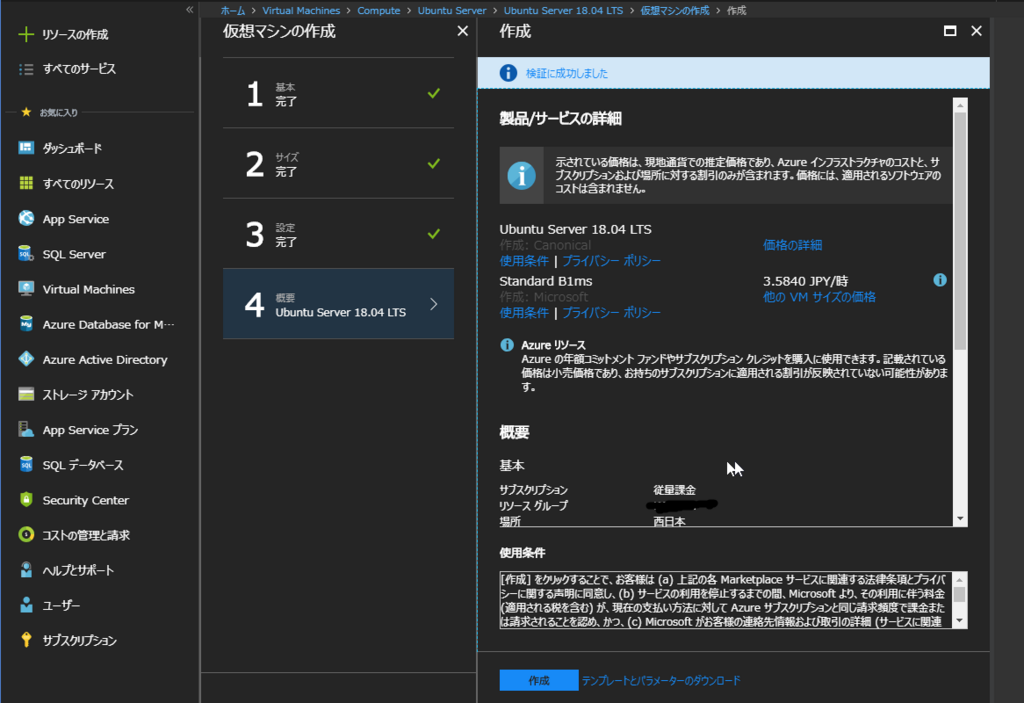
Task: Click the blue Create button
Action: click(539, 680)
